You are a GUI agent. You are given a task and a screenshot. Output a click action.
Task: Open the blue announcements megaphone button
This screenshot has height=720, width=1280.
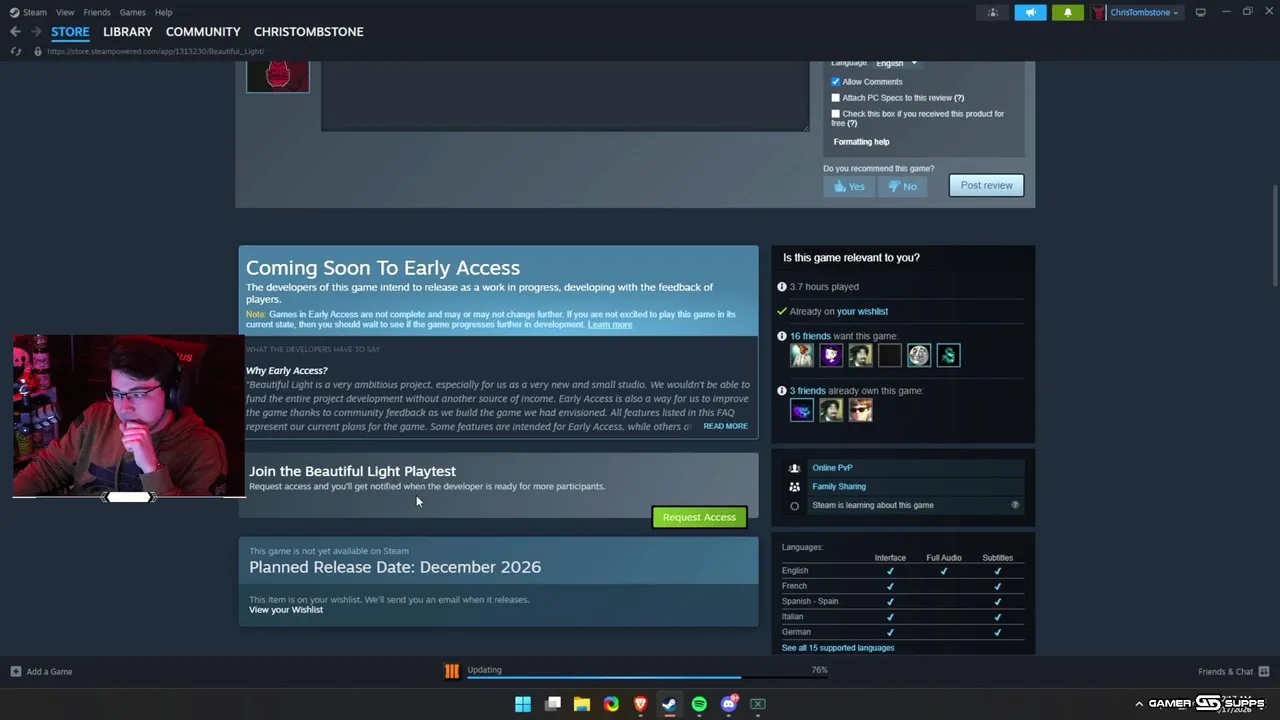pyautogui.click(x=1030, y=12)
